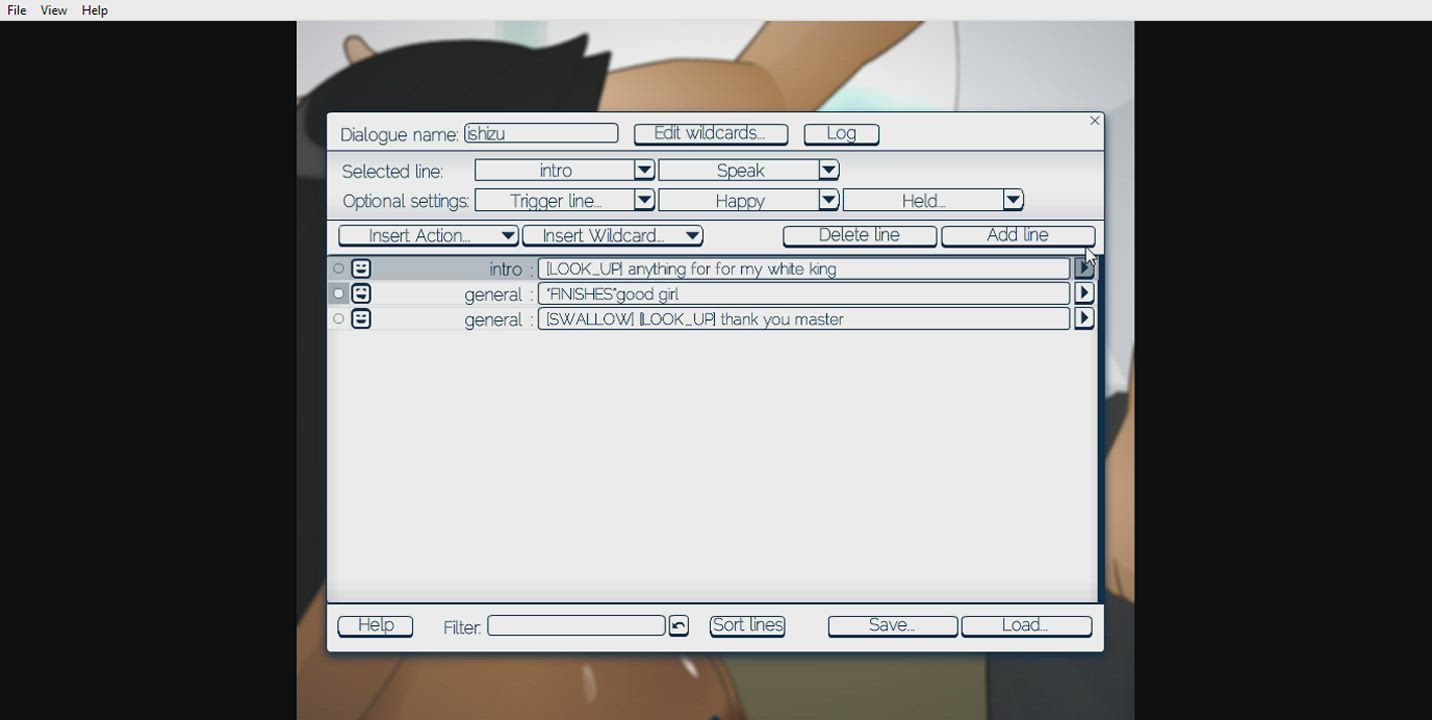Play the intro line with its arrow button
The height and width of the screenshot is (720, 1432).
pyautogui.click(x=1084, y=268)
